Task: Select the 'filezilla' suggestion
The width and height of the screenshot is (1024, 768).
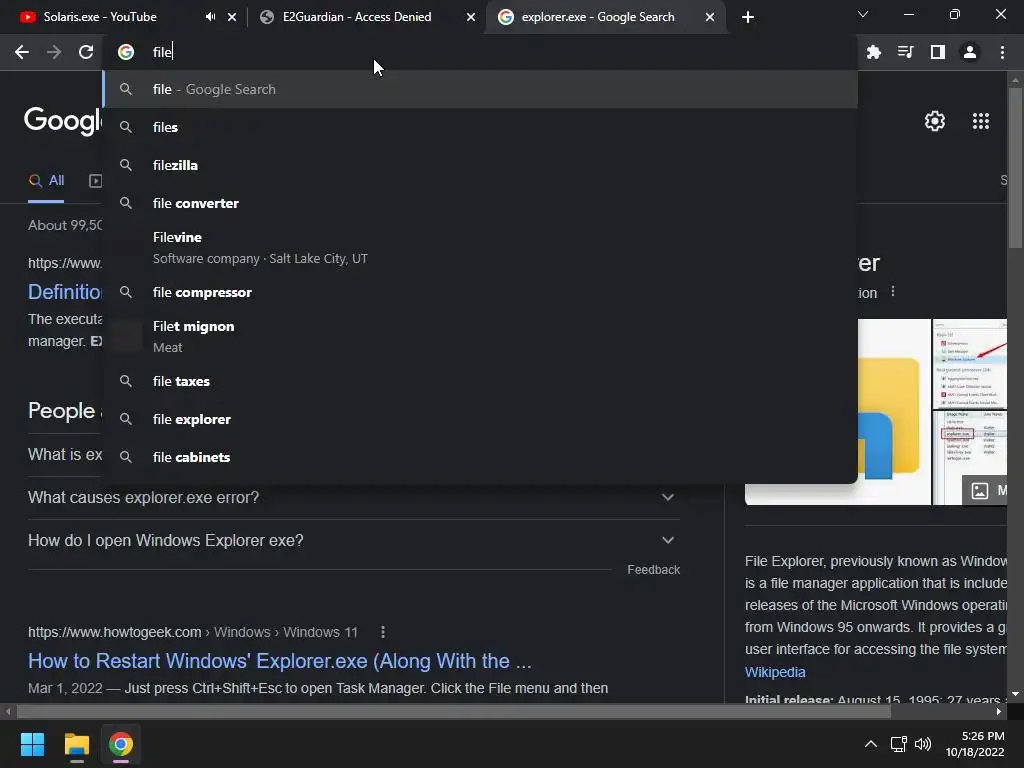Action: click(481, 165)
